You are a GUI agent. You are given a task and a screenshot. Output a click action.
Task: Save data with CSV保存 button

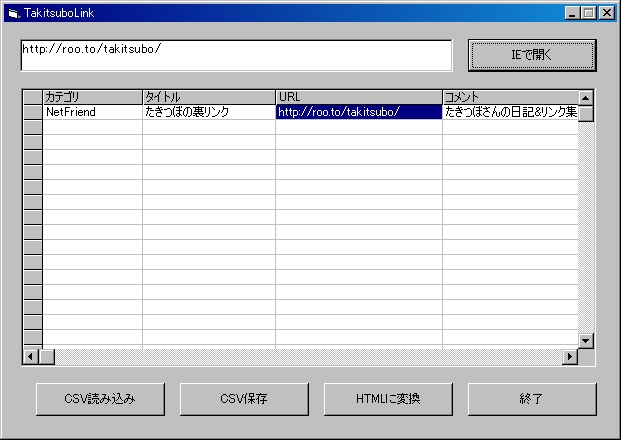[x=244, y=398]
